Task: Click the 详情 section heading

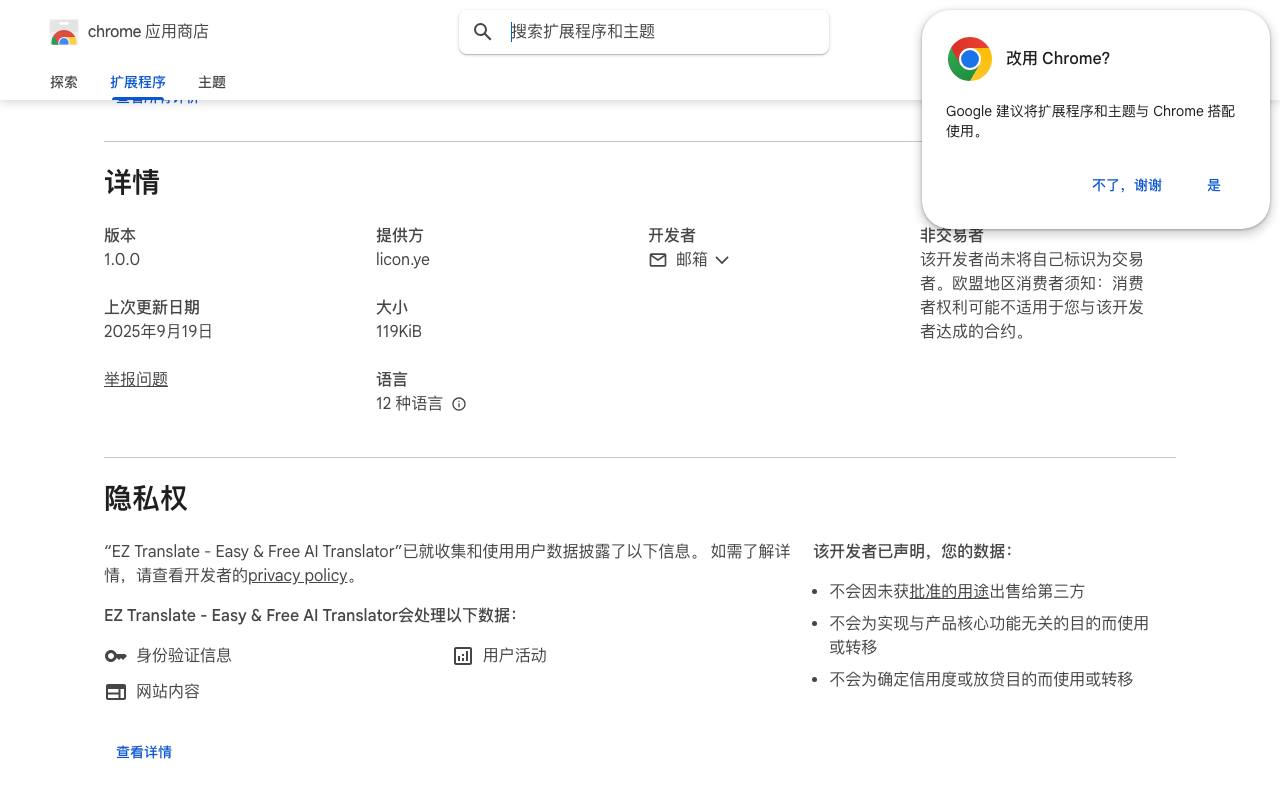Action: (x=132, y=183)
